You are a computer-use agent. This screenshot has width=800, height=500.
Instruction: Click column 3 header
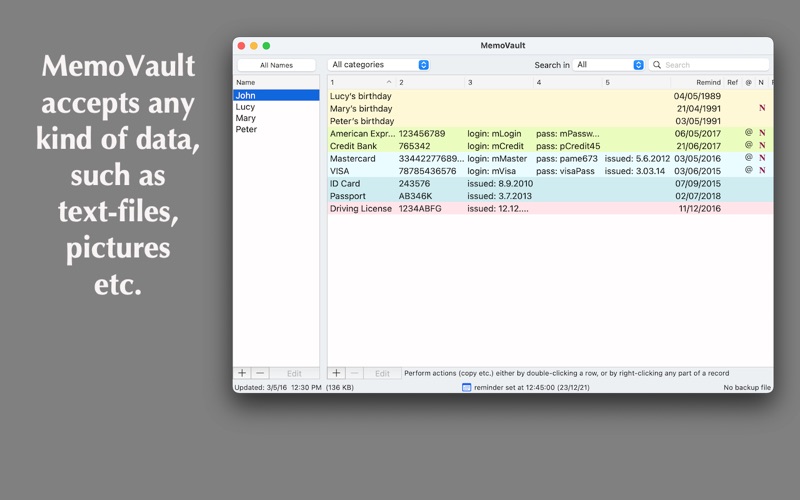(499, 82)
